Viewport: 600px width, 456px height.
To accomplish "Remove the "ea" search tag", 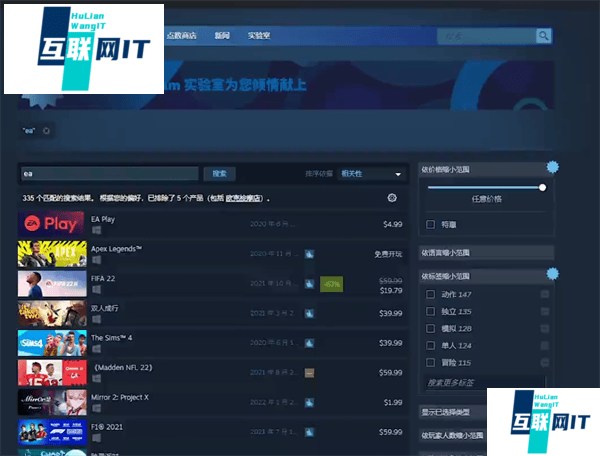I will tap(46, 130).
